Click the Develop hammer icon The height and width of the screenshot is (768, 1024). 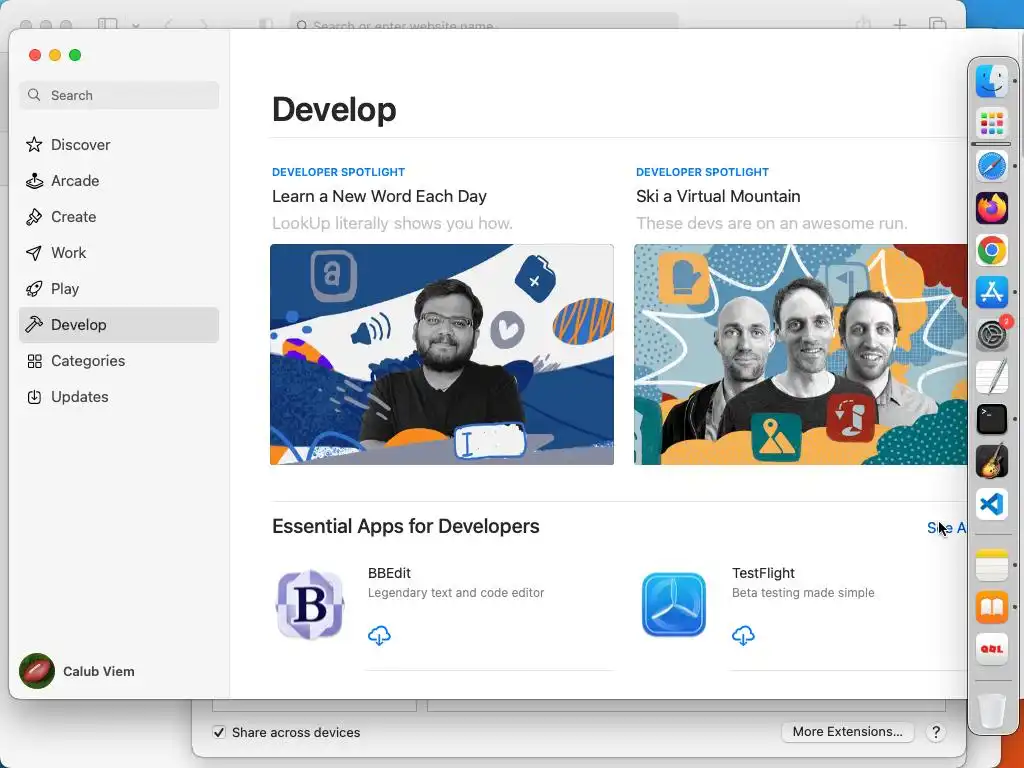(34, 325)
